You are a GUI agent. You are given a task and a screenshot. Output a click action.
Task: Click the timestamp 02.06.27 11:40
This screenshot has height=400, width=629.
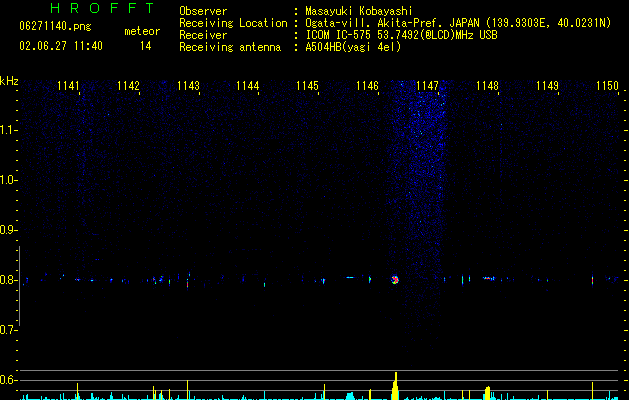pyautogui.click(x=61, y=46)
